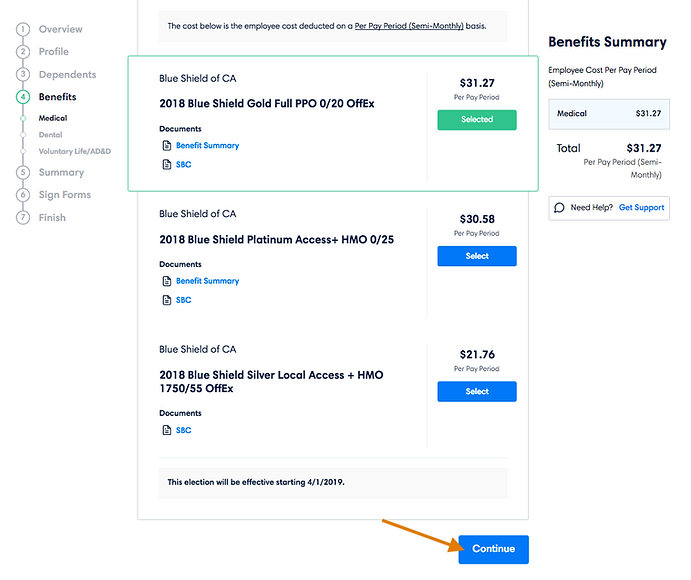The image size is (691, 580).
Task: Open SBC link for Silver Local Access HMO
Action: click(183, 430)
